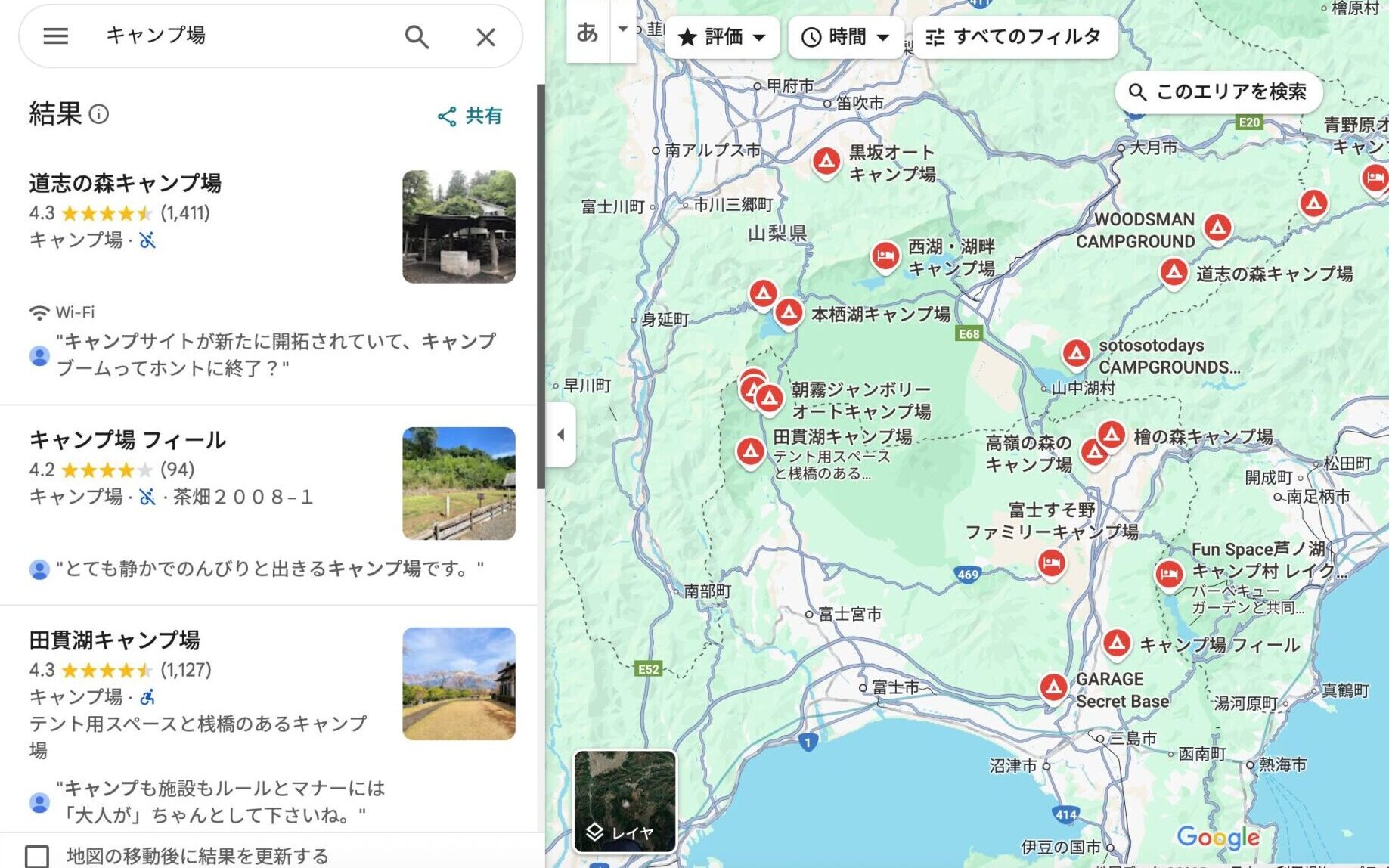1389x868 pixels.
Task: Select 富士すそ野ファミリーキャンプ場 lodging pin
Action: coord(1051,563)
